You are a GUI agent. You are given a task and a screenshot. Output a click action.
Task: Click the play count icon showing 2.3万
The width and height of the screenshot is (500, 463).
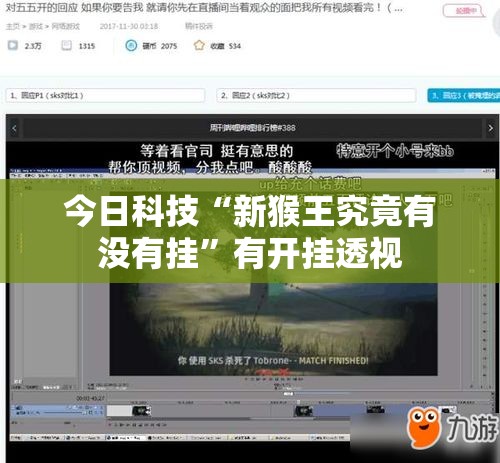(x=13, y=45)
